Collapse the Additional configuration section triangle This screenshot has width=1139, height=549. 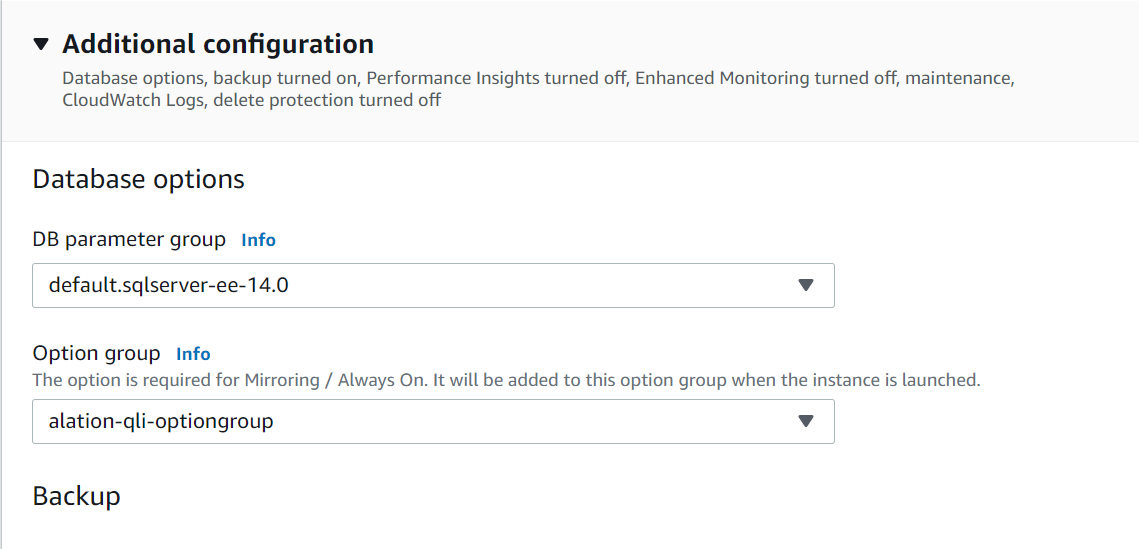(41, 45)
